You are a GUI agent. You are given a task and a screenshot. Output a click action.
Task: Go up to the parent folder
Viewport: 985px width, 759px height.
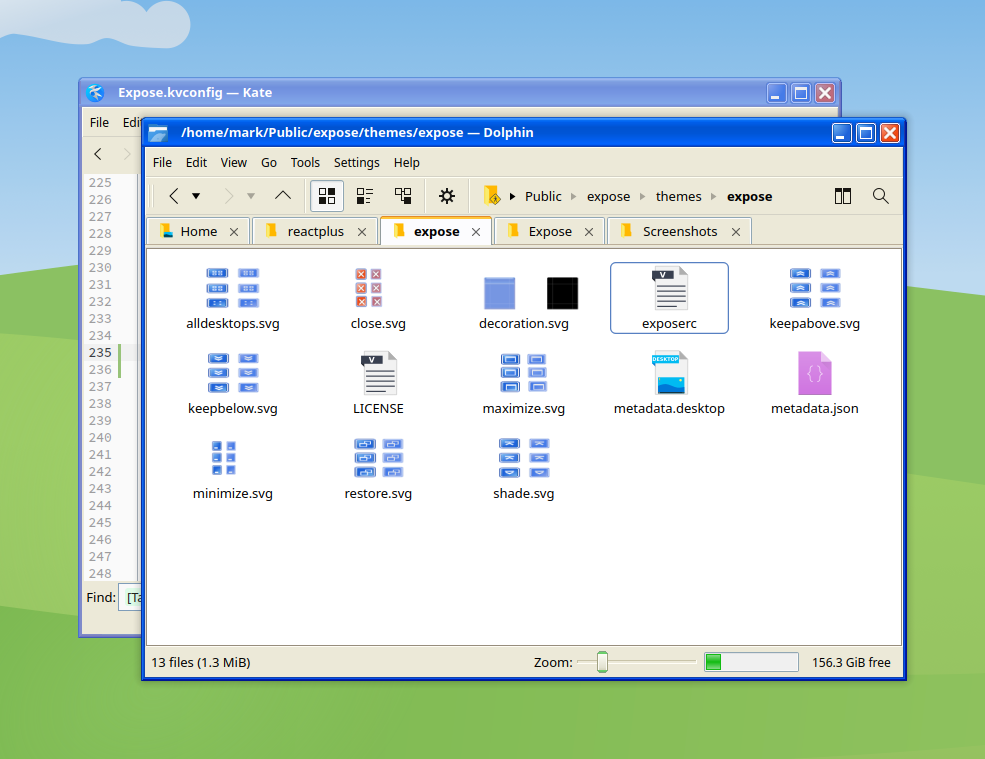pos(283,195)
